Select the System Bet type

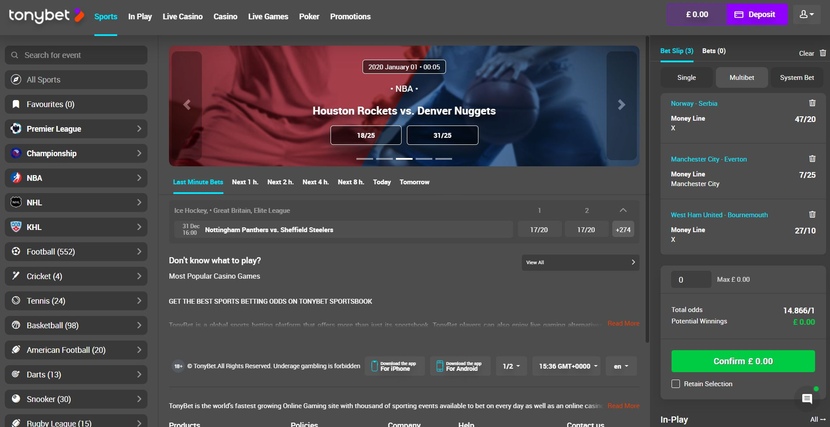pos(797,77)
